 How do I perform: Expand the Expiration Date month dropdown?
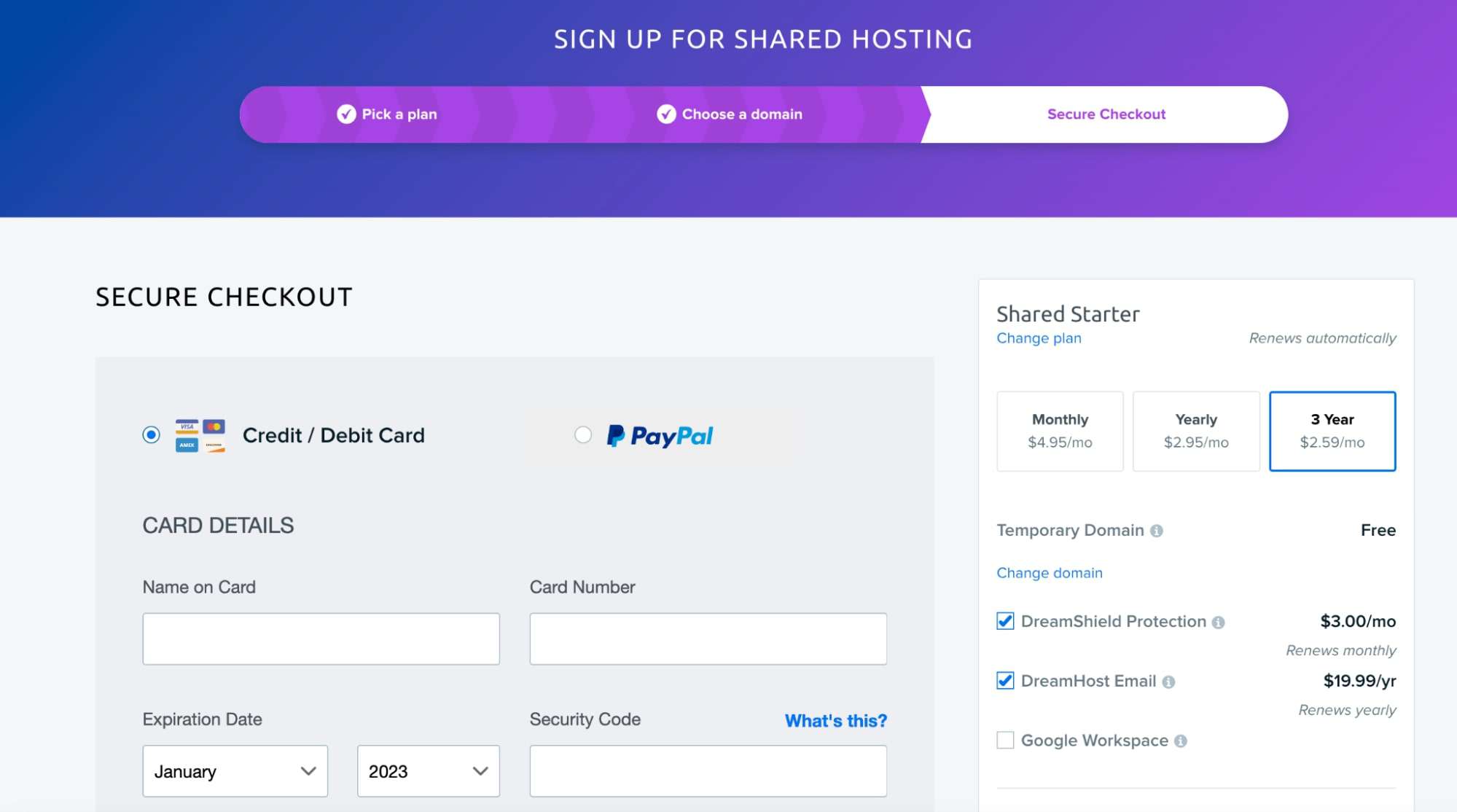point(234,771)
